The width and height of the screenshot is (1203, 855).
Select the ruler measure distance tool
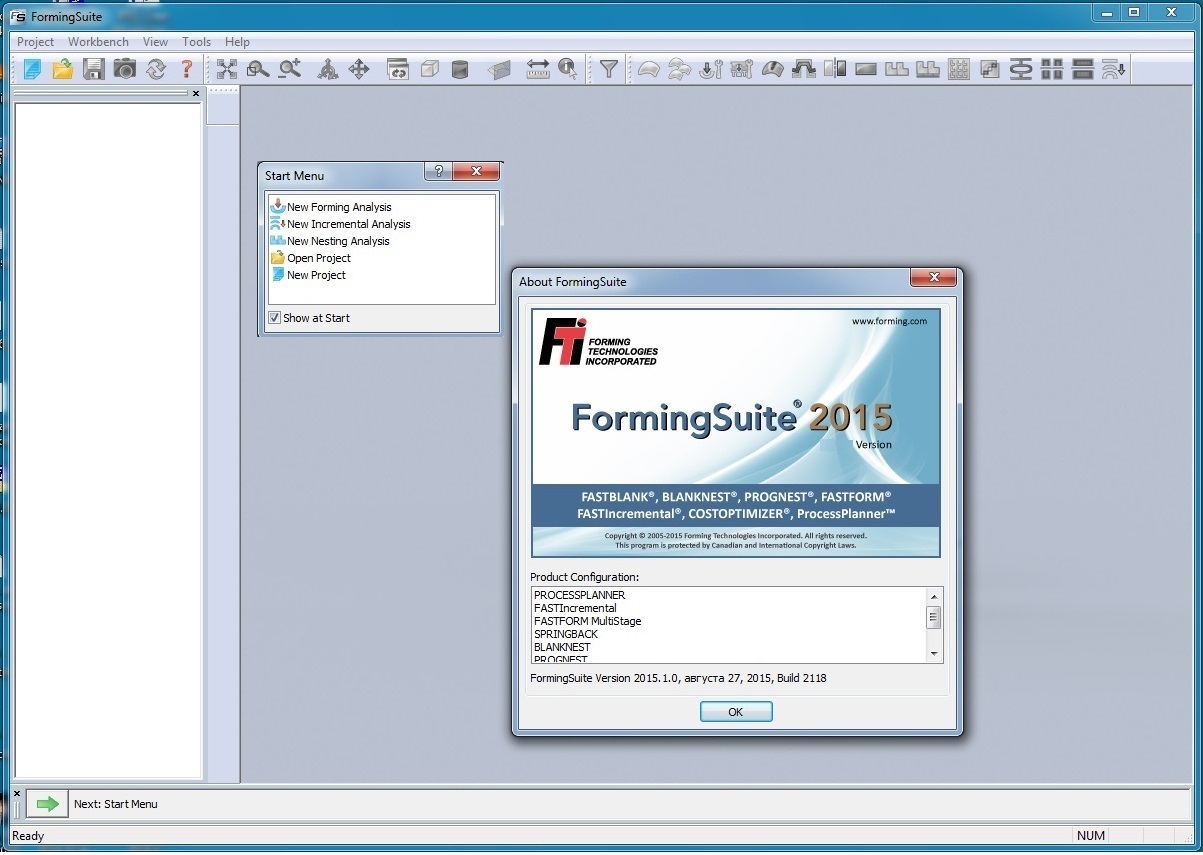tap(538, 69)
